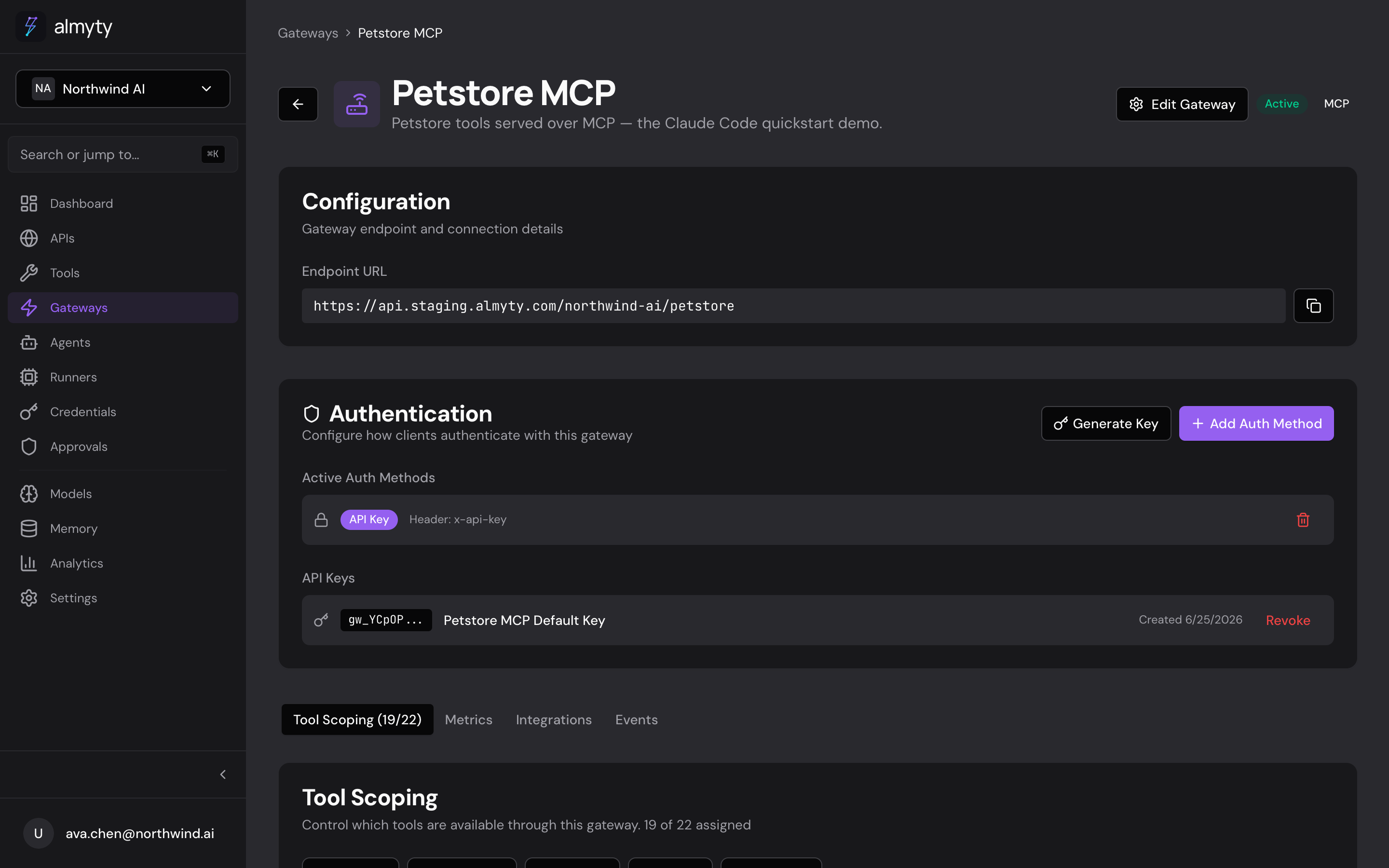Open the Events tab
This screenshot has width=1389, height=868.
636,719
